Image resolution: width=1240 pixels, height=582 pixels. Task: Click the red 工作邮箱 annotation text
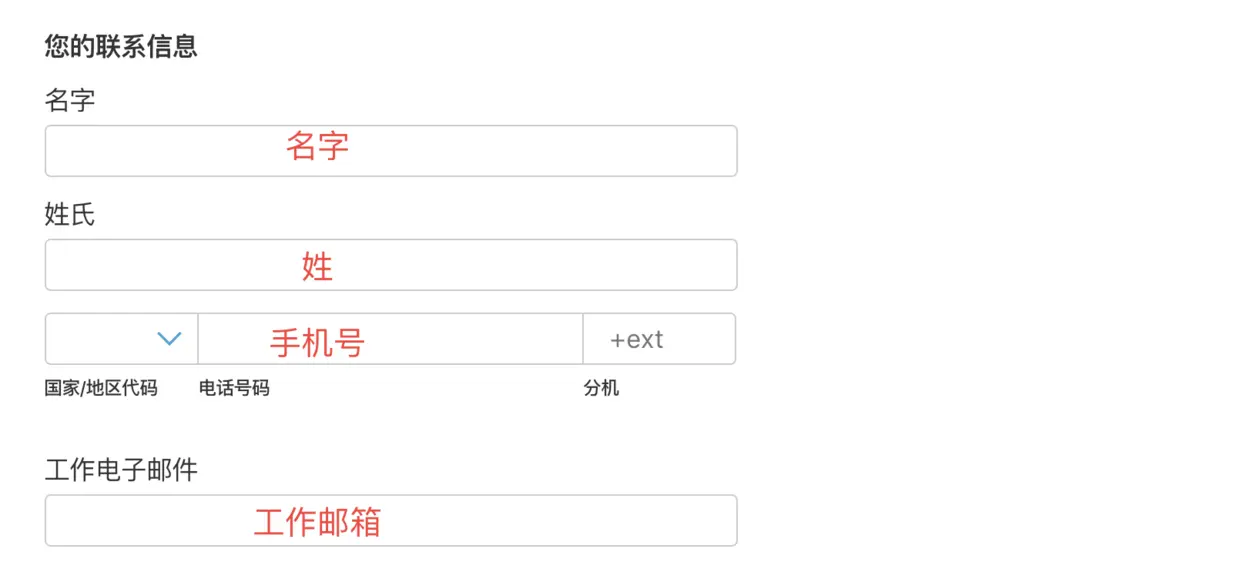click(317, 522)
